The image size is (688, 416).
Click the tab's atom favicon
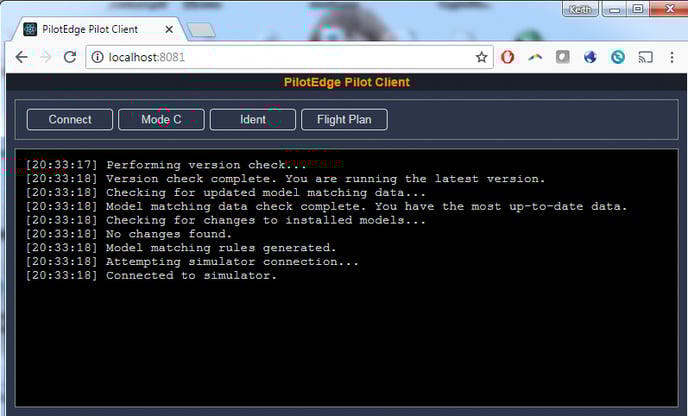pos(30,29)
